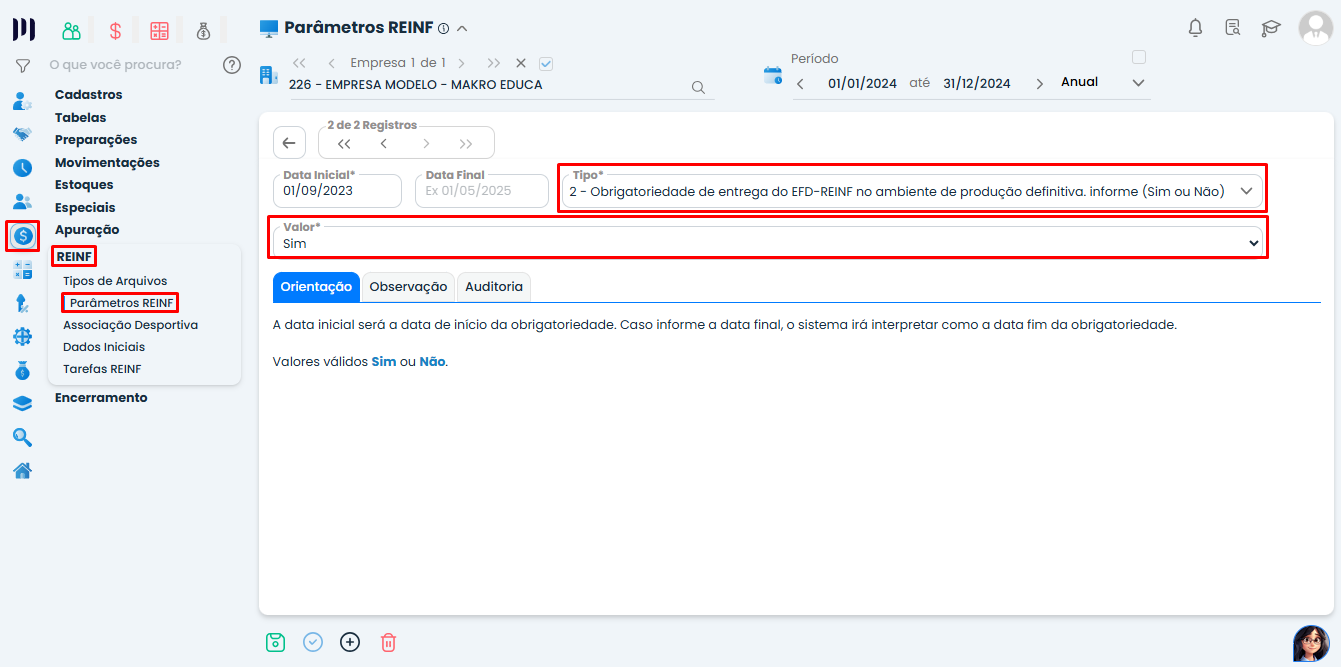
Task: Open the Especiais menu
Action: click(85, 208)
